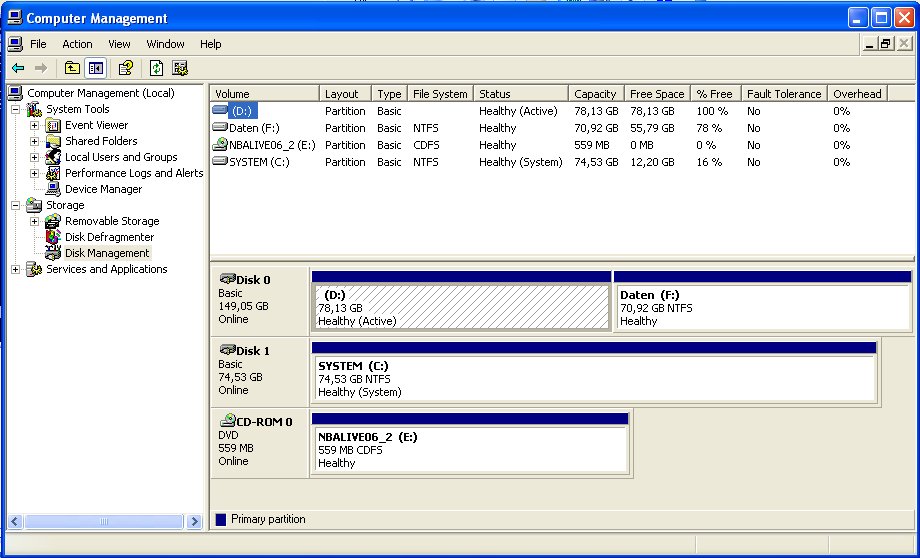
Task: Click the 16 % free value
Action: [x=709, y=162]
